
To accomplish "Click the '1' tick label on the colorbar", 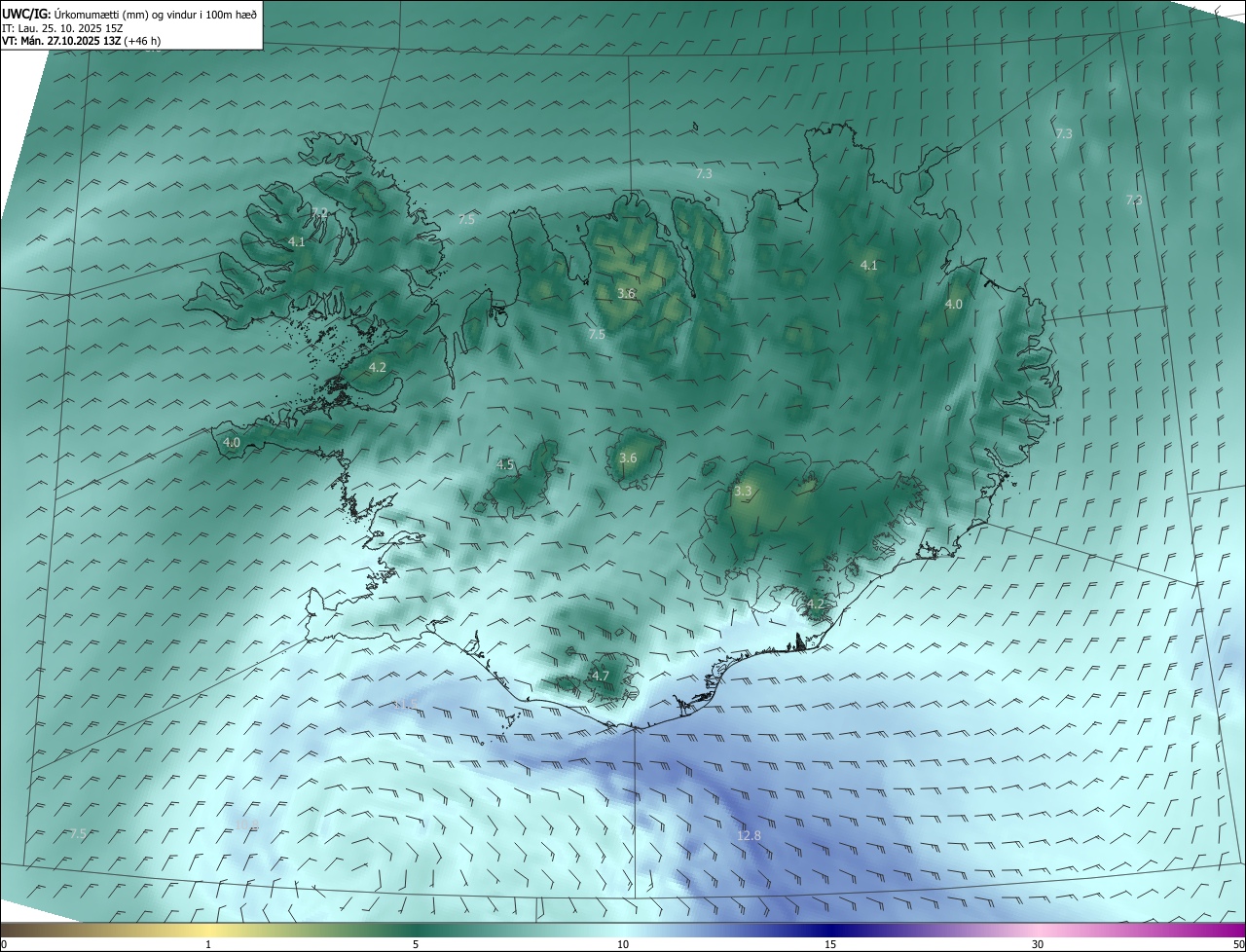I will (209, 945).
